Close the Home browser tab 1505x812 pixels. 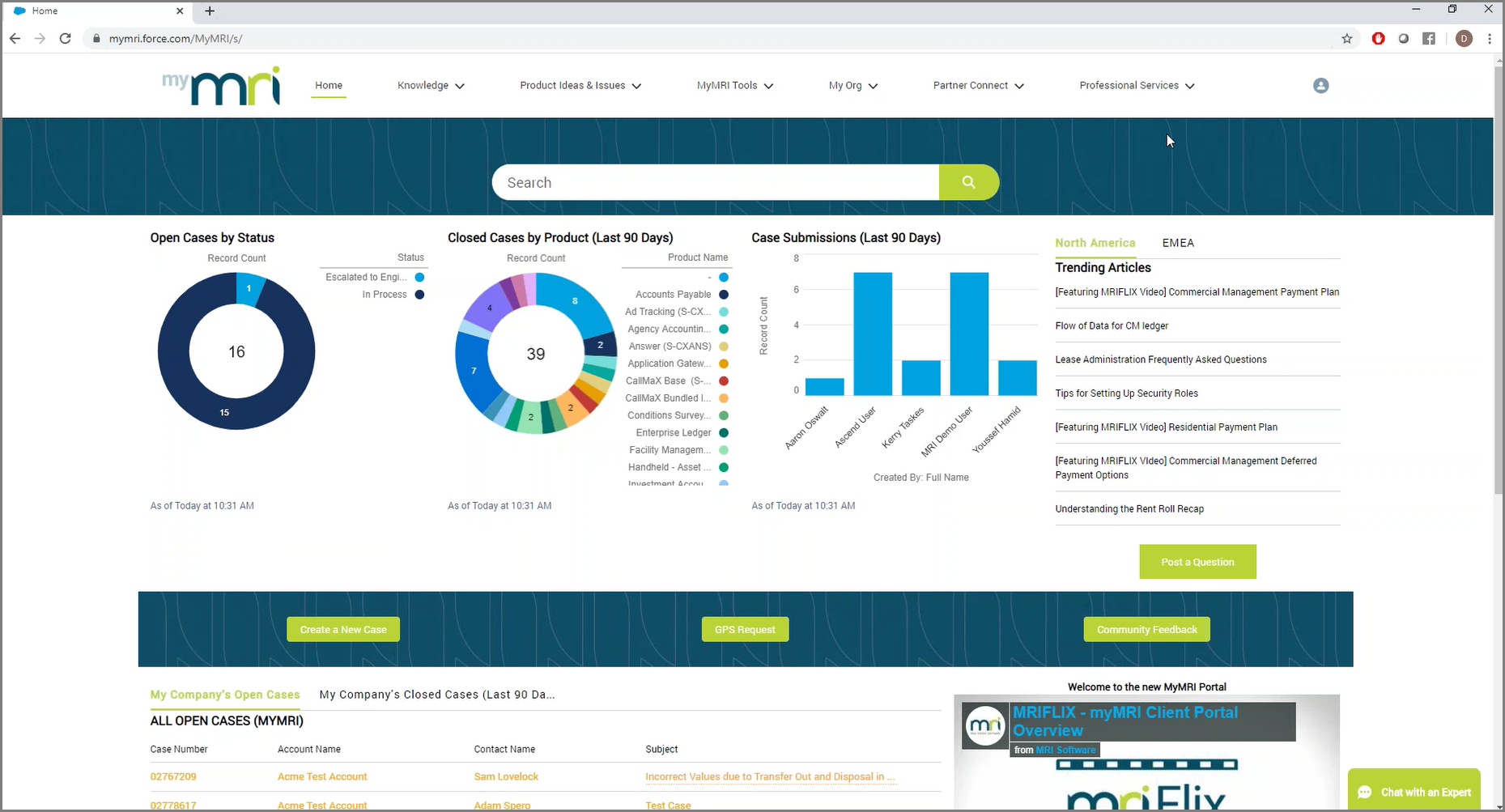180,11
